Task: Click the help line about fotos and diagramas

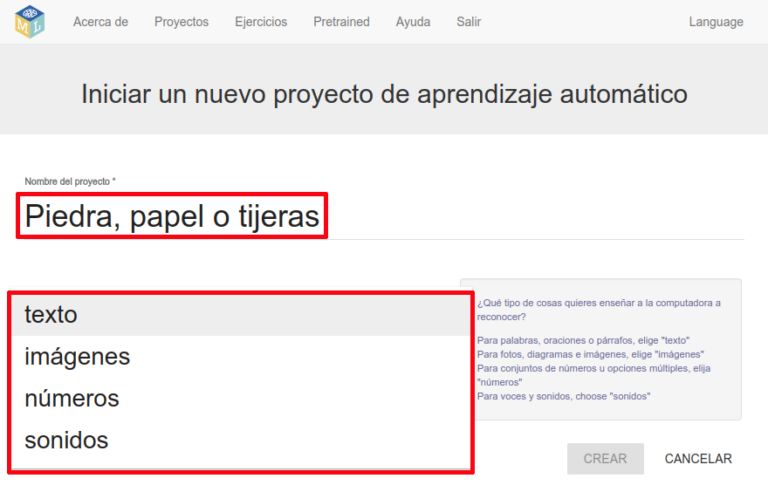Action: 590,354
